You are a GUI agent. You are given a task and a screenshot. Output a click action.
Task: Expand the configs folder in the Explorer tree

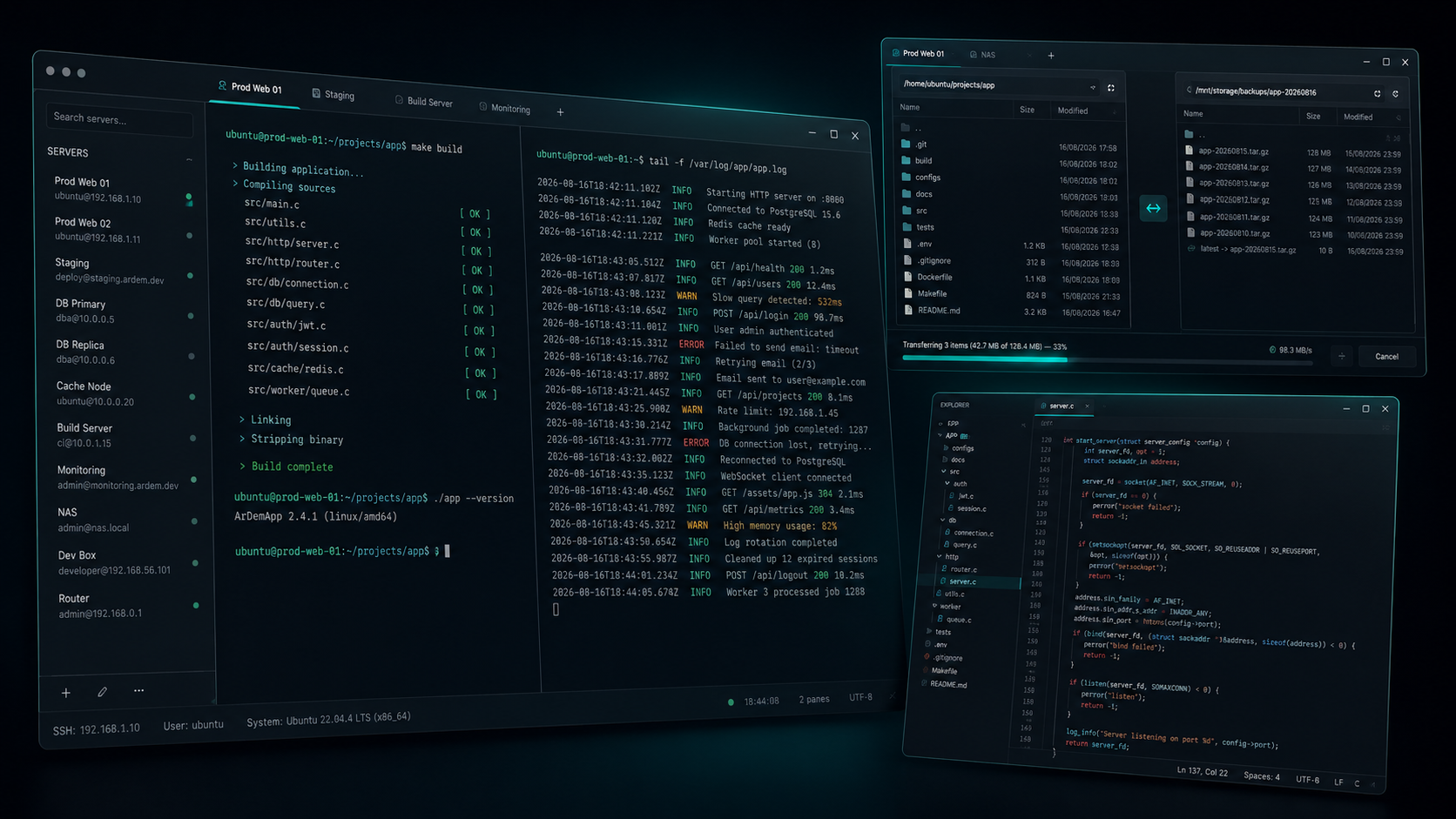[x=946, y=447]
